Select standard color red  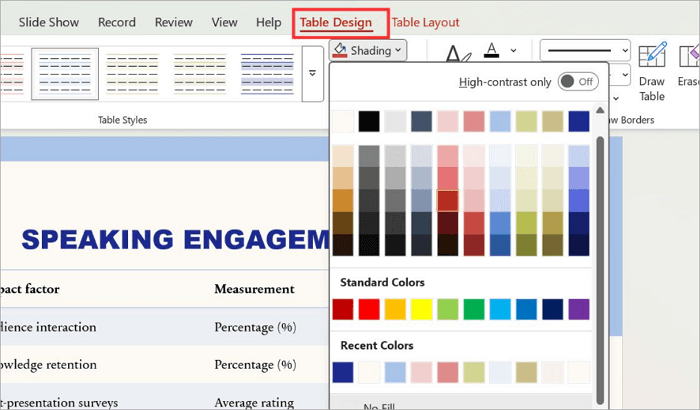[x=369, y=309]
